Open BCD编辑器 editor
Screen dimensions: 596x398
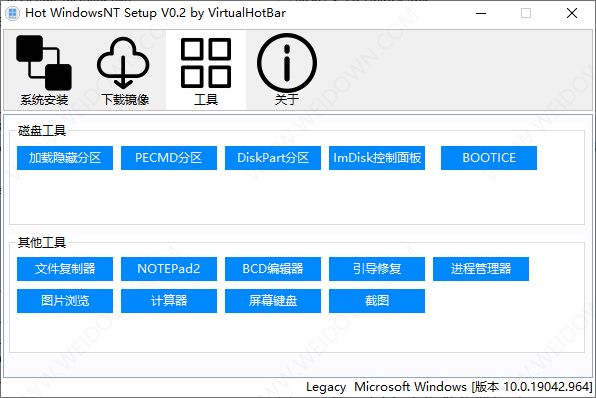[x=273, y=269]
